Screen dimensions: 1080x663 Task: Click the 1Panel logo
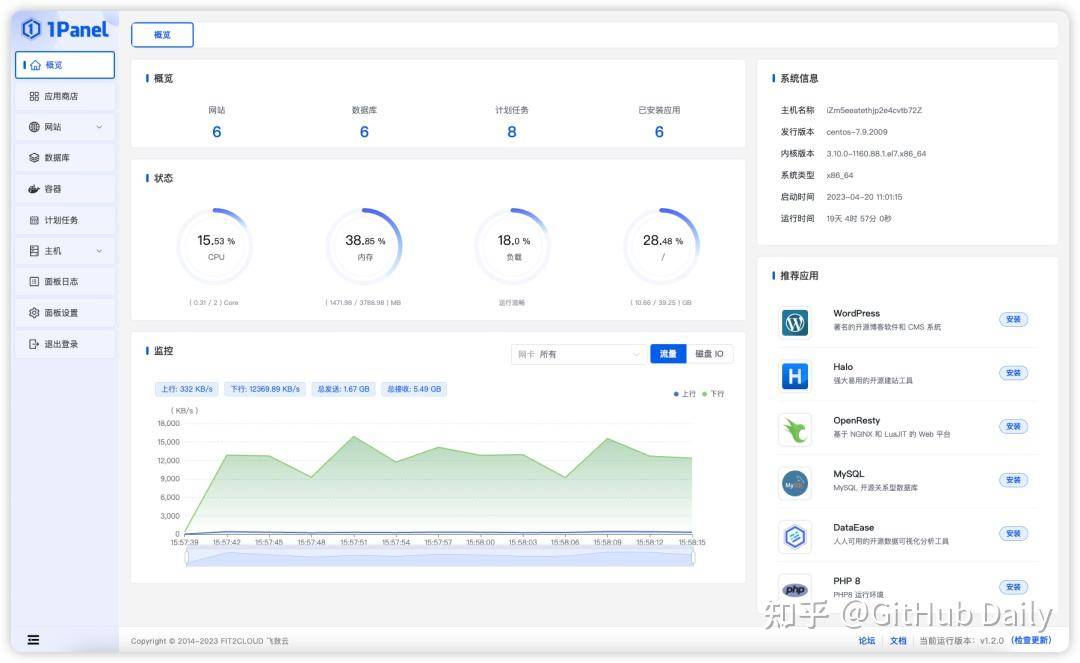[65, 29]
